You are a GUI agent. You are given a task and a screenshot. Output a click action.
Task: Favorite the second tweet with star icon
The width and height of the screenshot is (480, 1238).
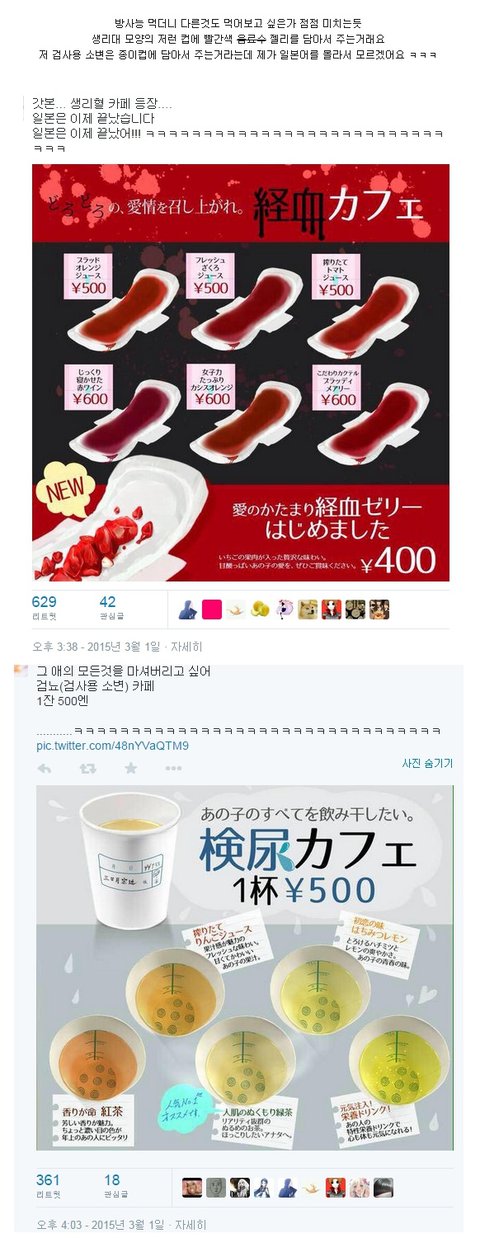click(x=130, y=768)
